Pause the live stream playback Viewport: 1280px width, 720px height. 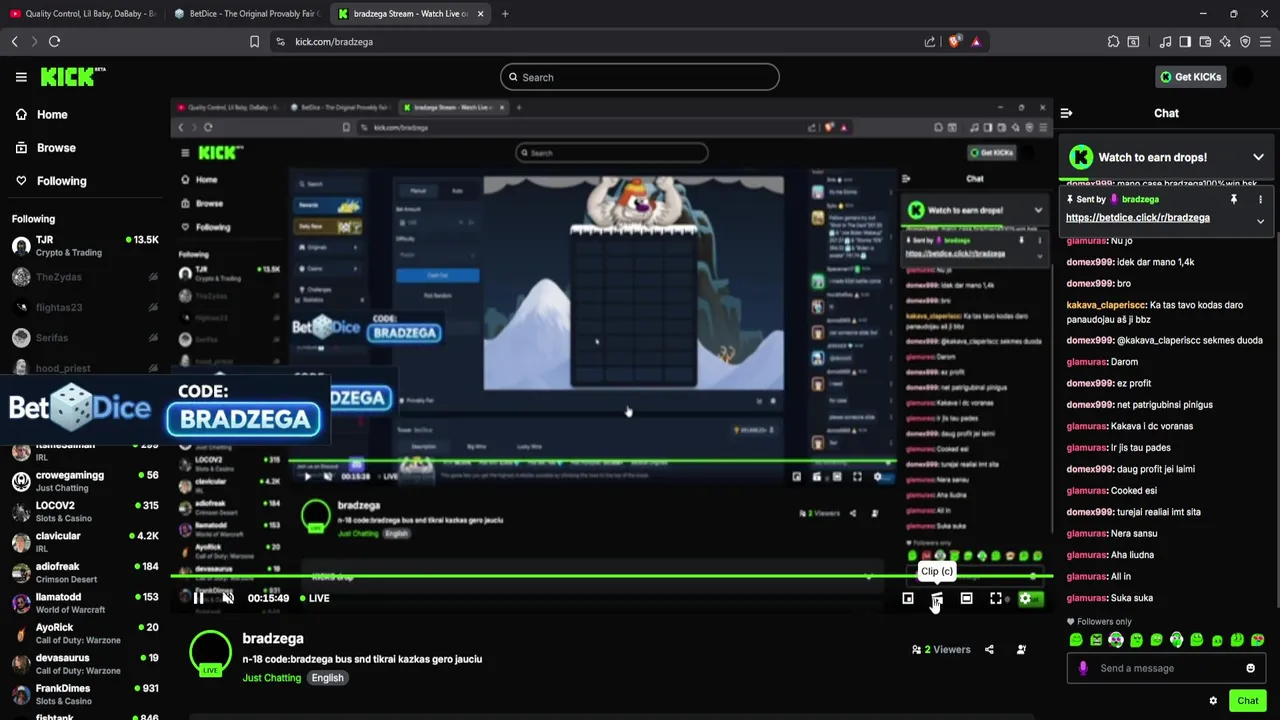(198, 598)
